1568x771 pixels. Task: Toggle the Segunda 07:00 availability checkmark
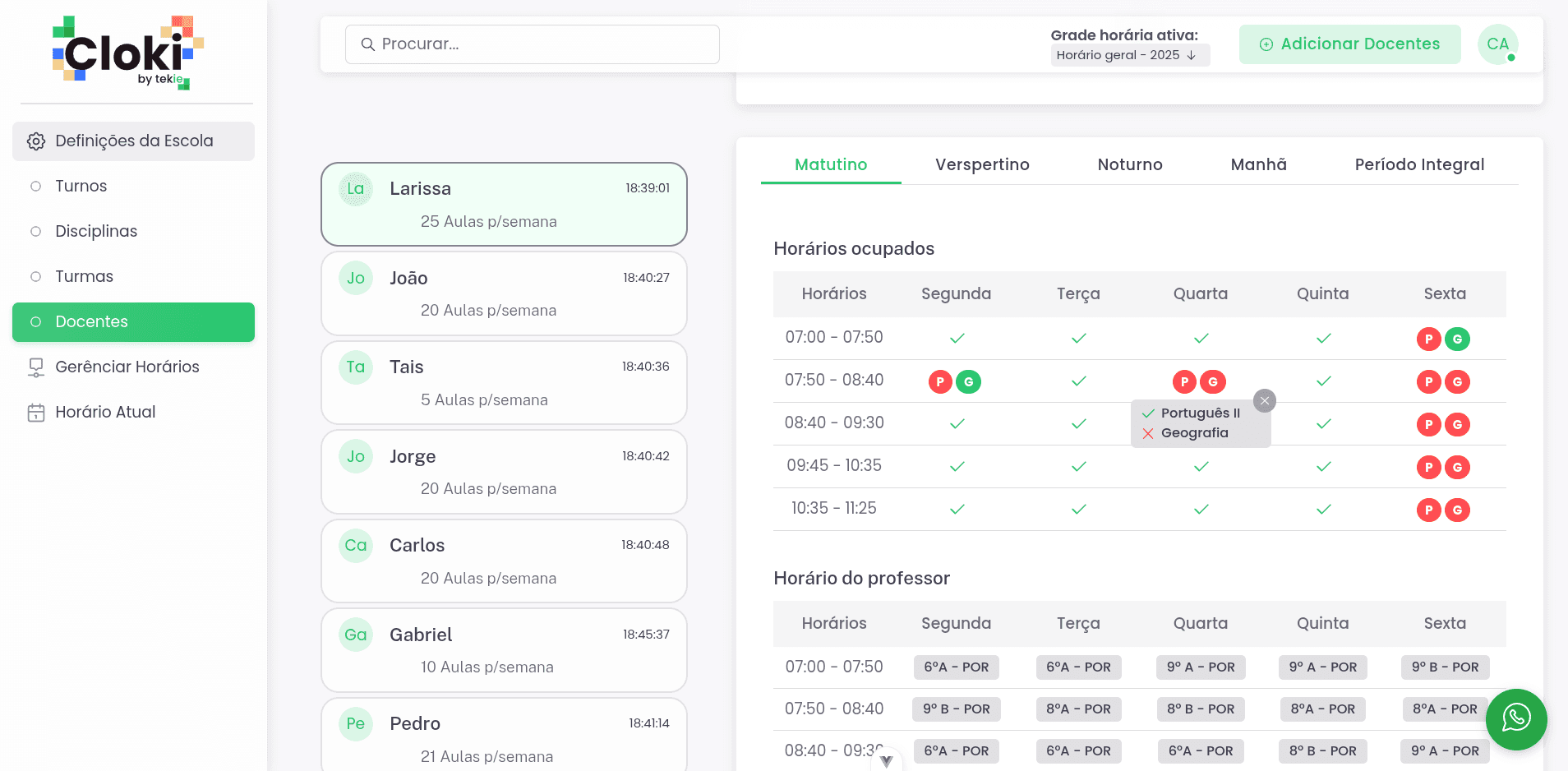[x=957, y=338]
